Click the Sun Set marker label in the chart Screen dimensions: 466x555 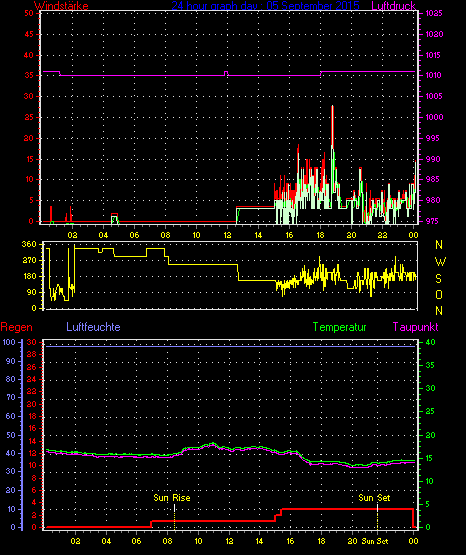click(x=374, y=498)
